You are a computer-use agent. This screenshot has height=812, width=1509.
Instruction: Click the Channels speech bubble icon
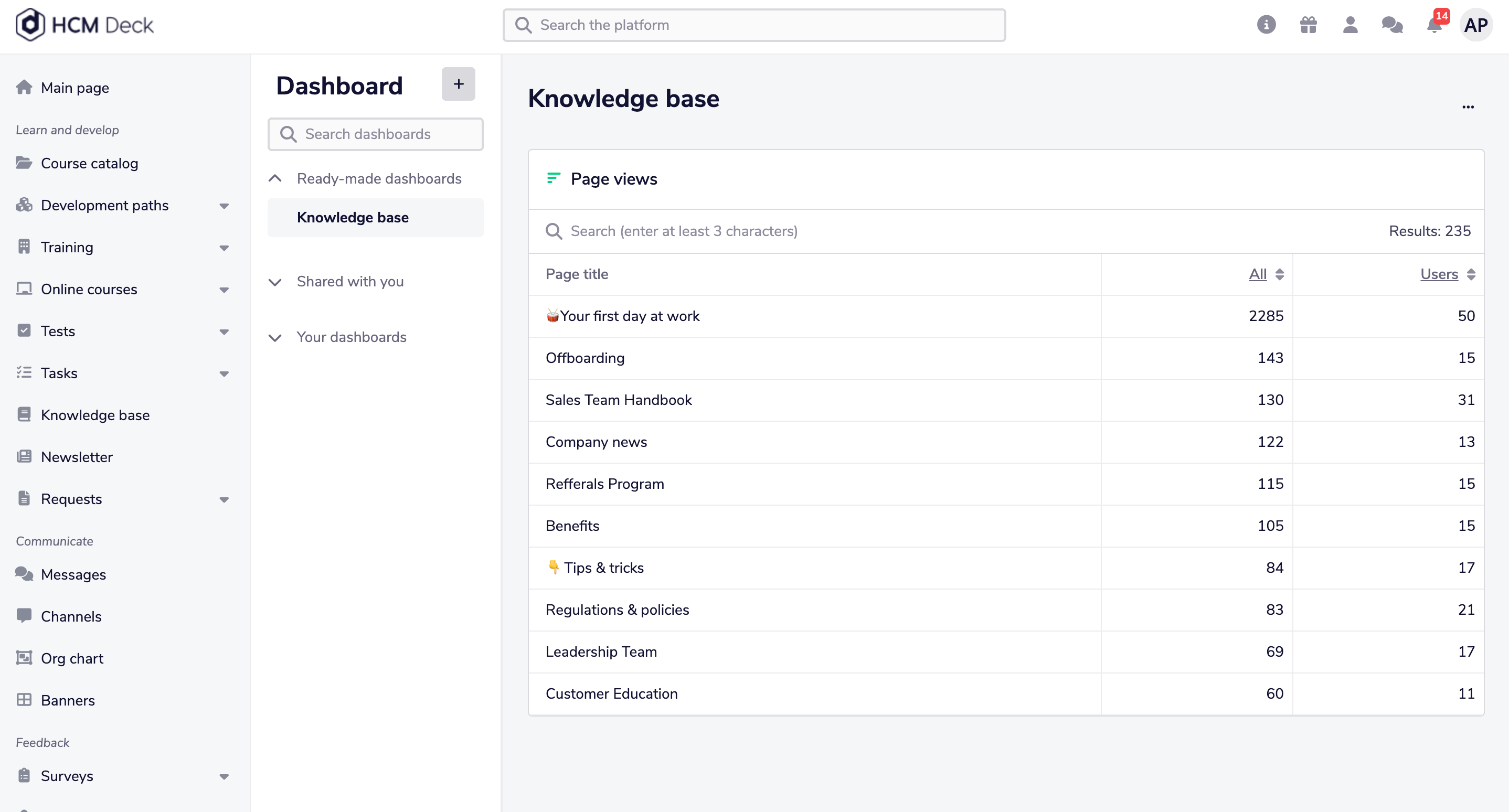tap(24, 616)
